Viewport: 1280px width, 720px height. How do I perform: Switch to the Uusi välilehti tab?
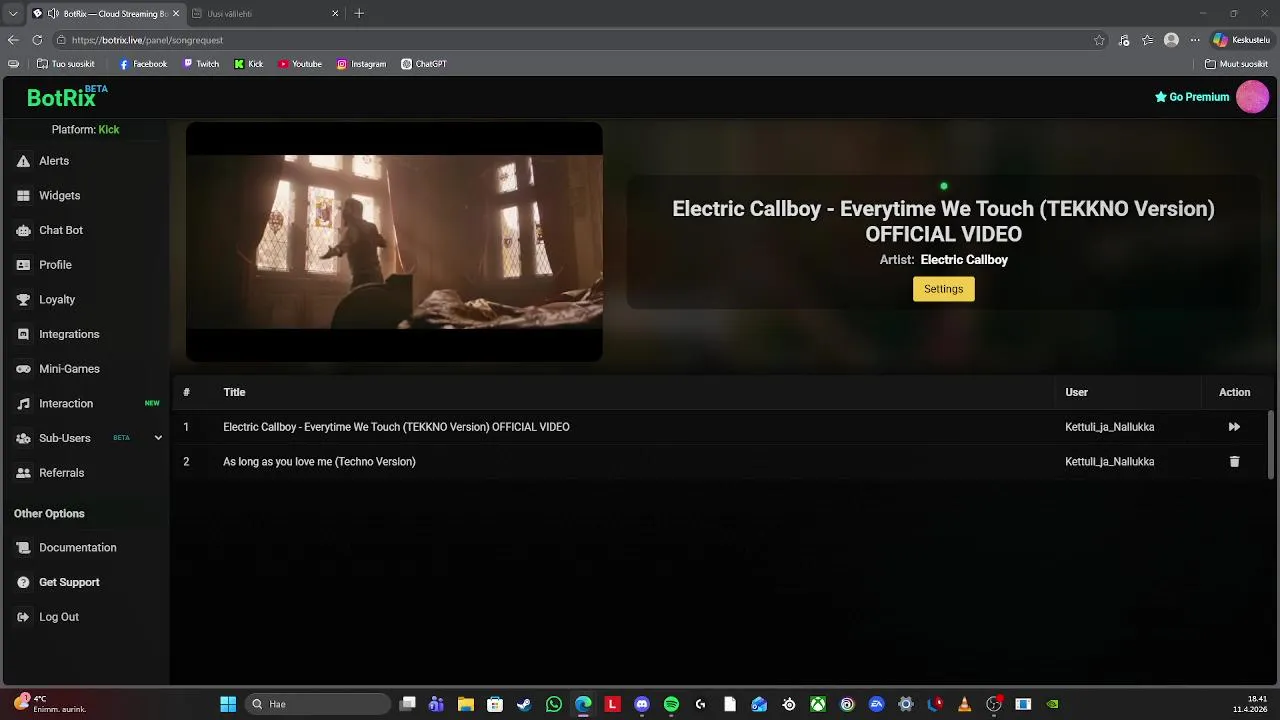266,14
